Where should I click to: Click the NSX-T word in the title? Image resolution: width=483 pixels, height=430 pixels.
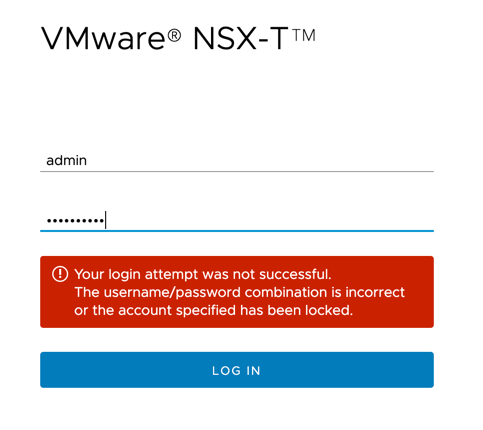[240, 38]
